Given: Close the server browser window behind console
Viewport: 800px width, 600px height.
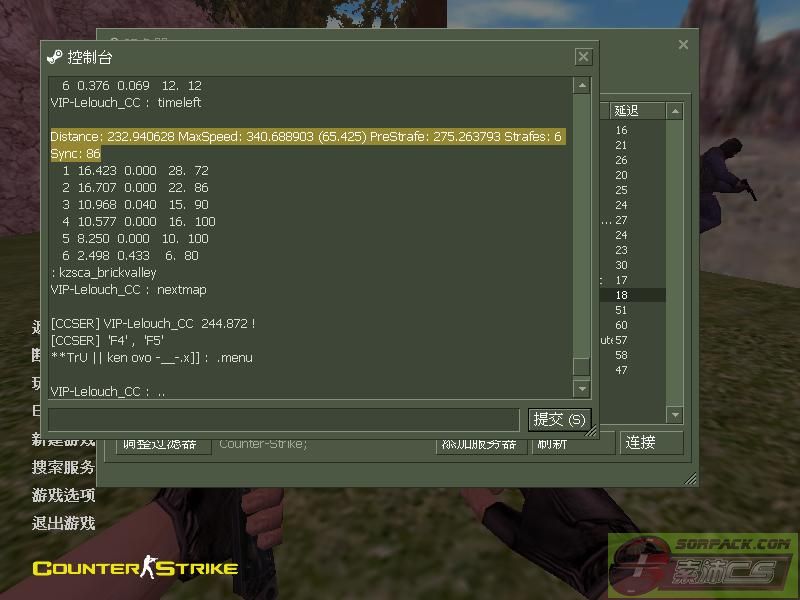Looking at the screenshot, I should 683,45.
